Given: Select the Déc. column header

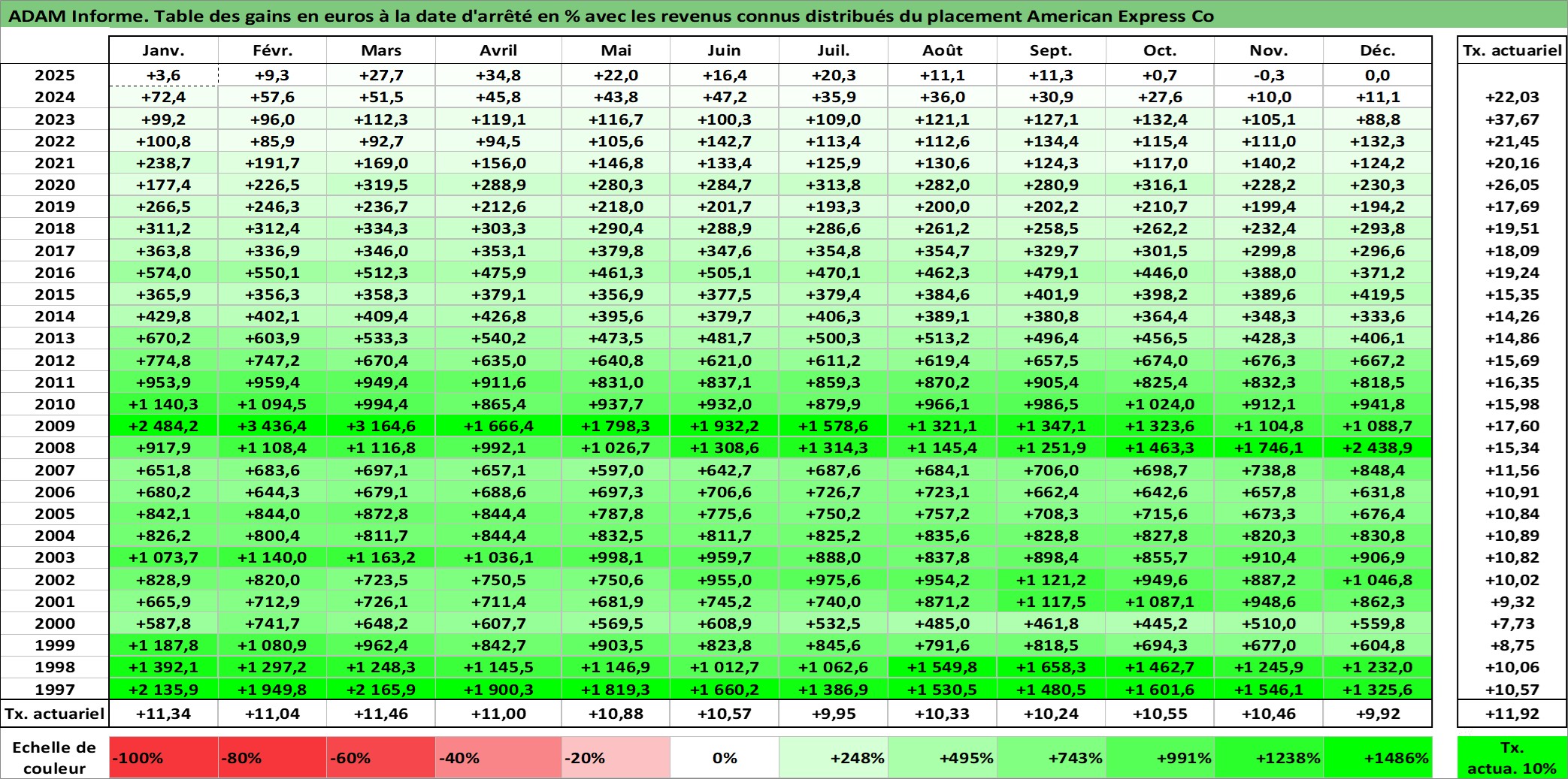Looking at the screenshot, I should coord(1377,50).
